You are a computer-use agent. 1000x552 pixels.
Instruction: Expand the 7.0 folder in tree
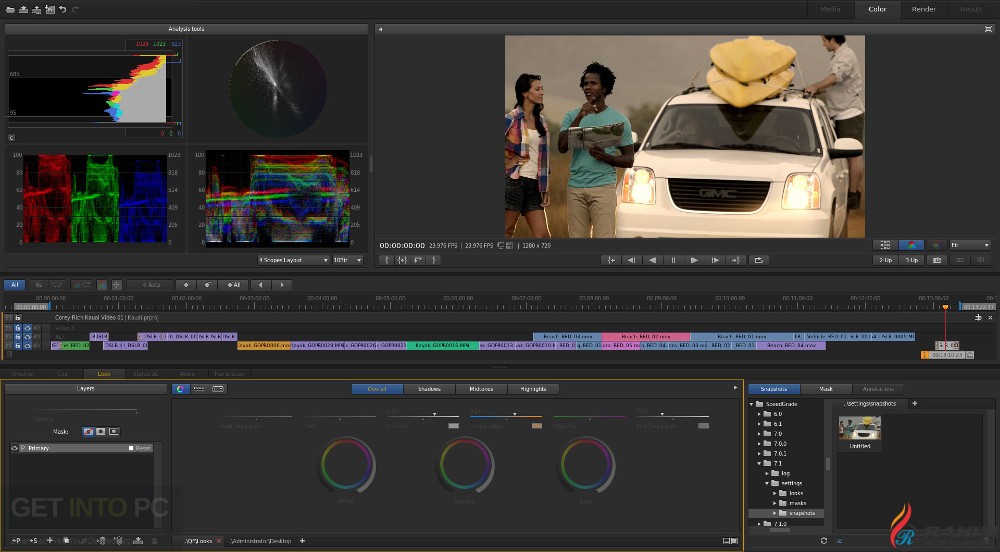pos(759,433)
